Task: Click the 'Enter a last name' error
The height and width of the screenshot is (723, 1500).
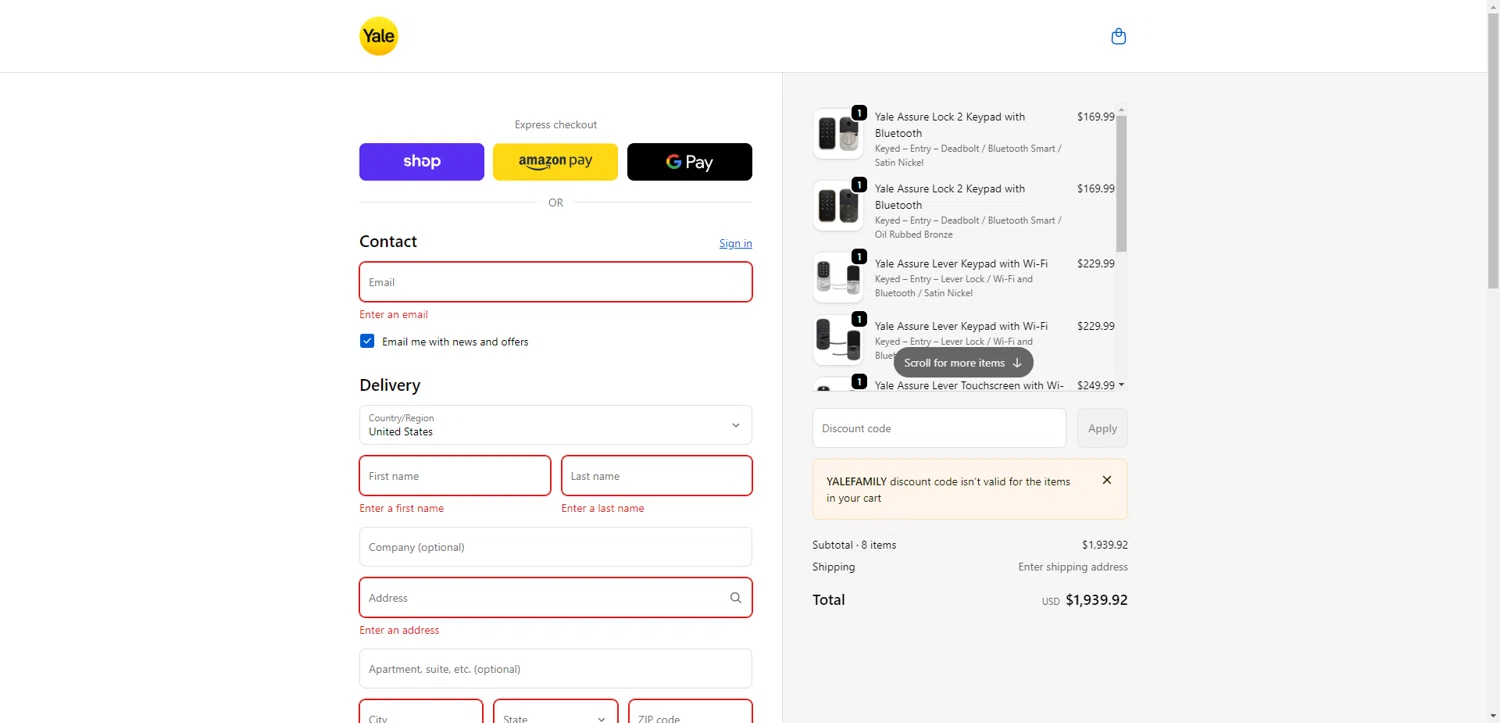Action: point(602,509)
